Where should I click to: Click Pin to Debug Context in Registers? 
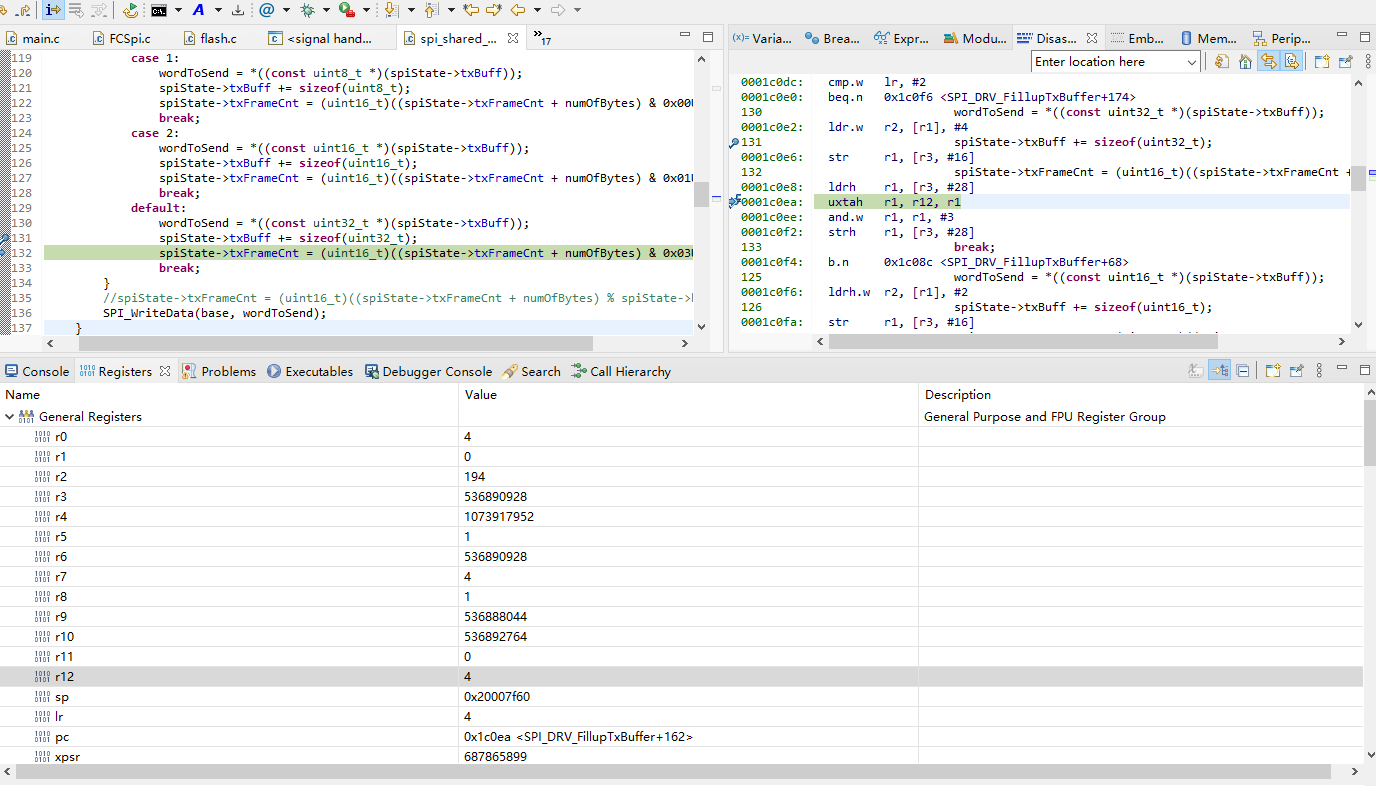(1296, 371)
